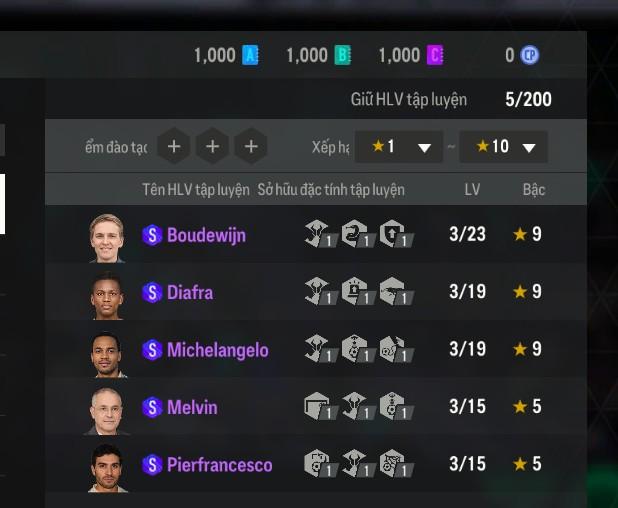Select the Boudewijn coach row
The image size is (618, 508).
pyautogui.click(x=316, y=234)
